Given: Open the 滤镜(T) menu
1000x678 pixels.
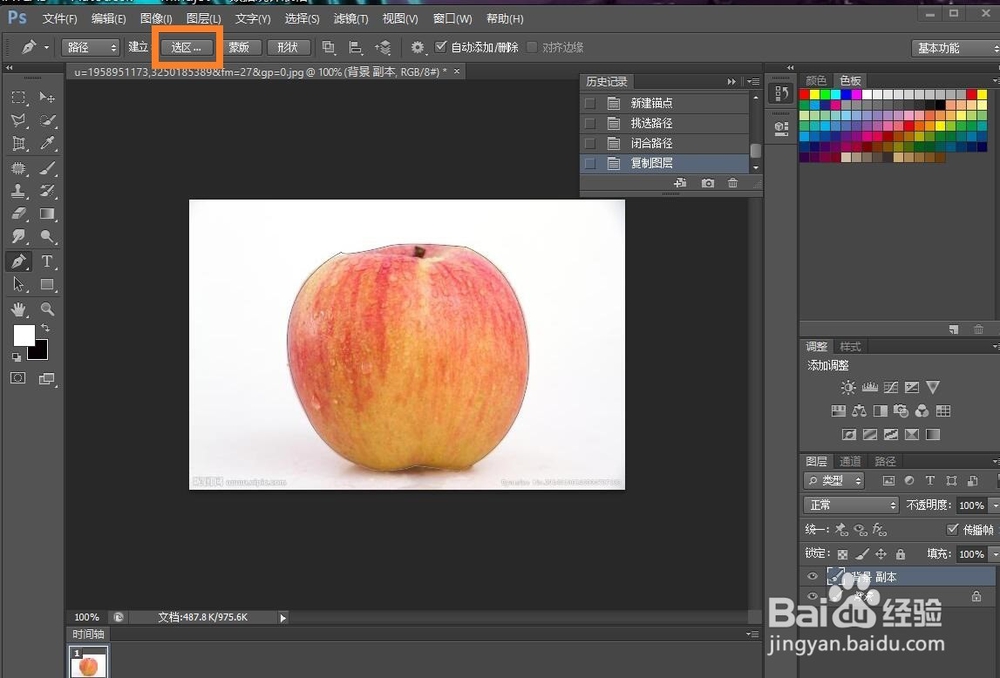Looking at the screenshot, I should (x=351, y=18).
